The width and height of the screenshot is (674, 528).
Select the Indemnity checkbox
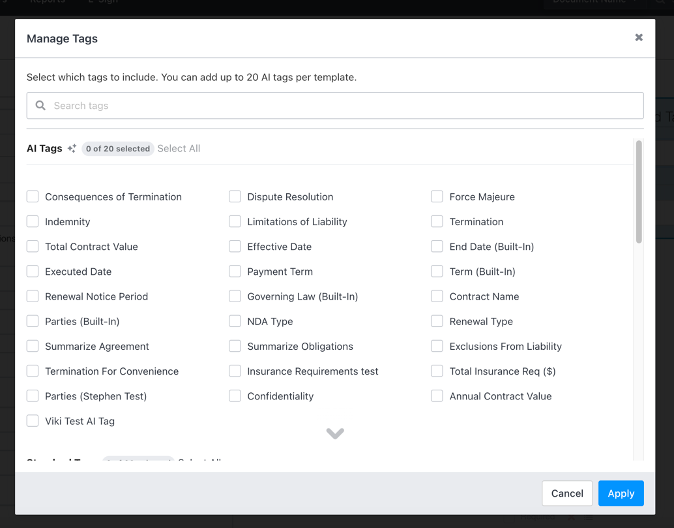33,221
